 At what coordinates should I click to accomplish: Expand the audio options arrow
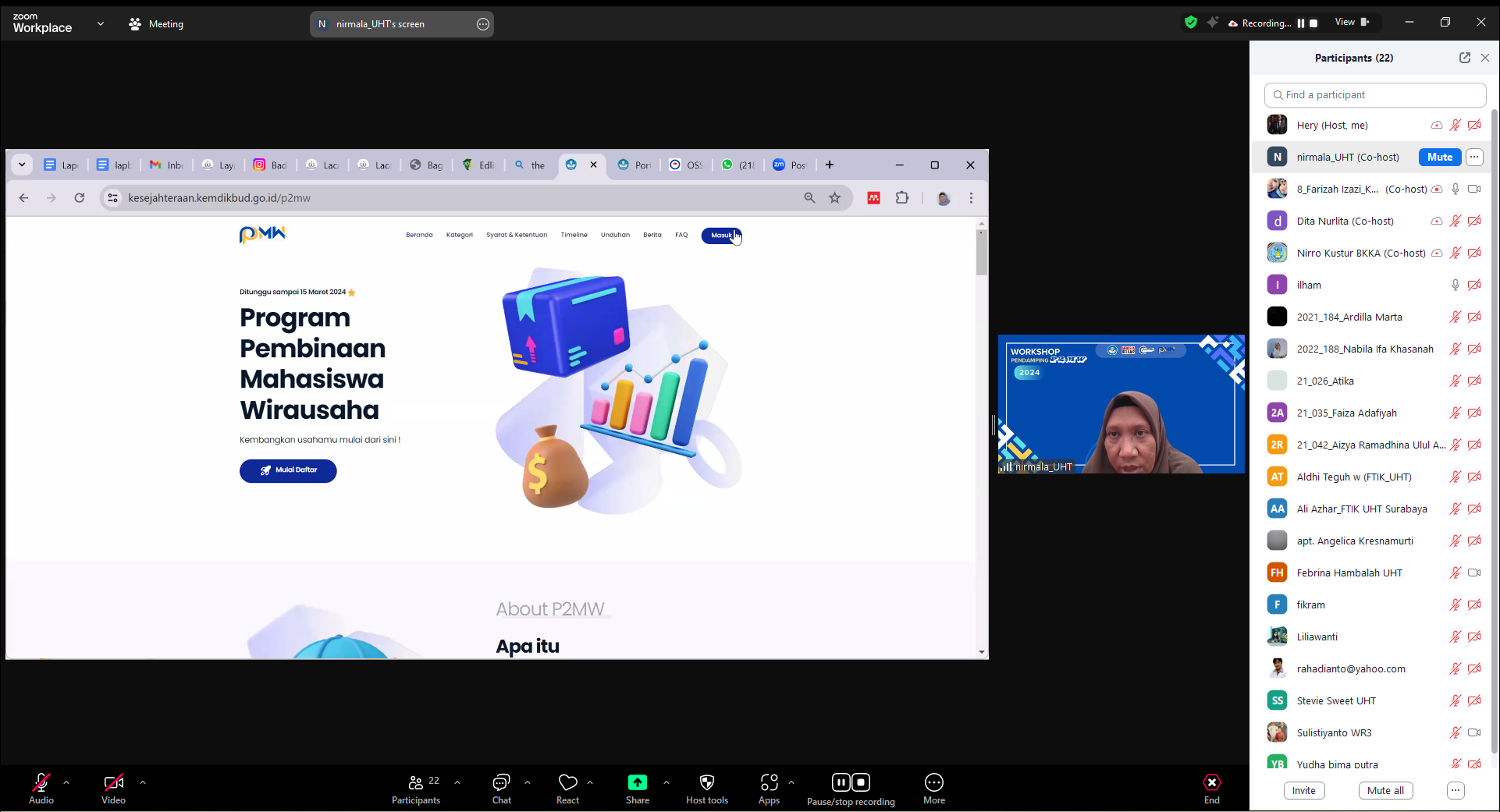tap(66, 782)
